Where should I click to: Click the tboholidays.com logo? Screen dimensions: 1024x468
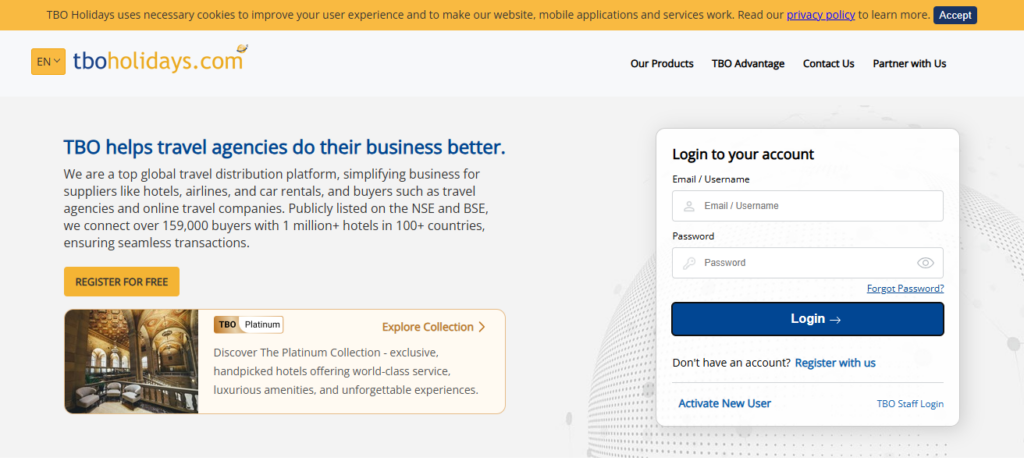click(160, 61)
